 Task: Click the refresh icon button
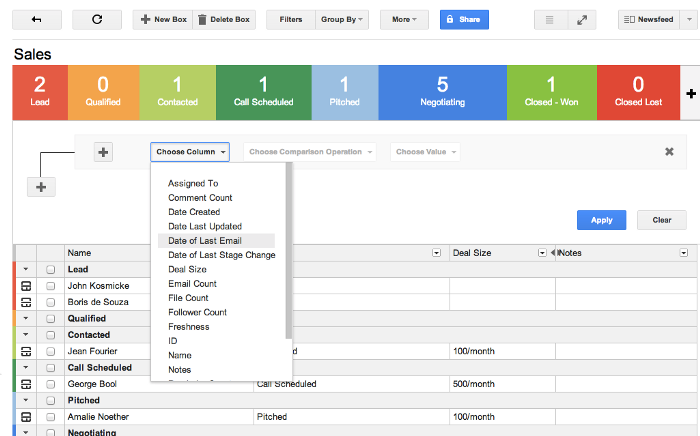pos(97,20)
